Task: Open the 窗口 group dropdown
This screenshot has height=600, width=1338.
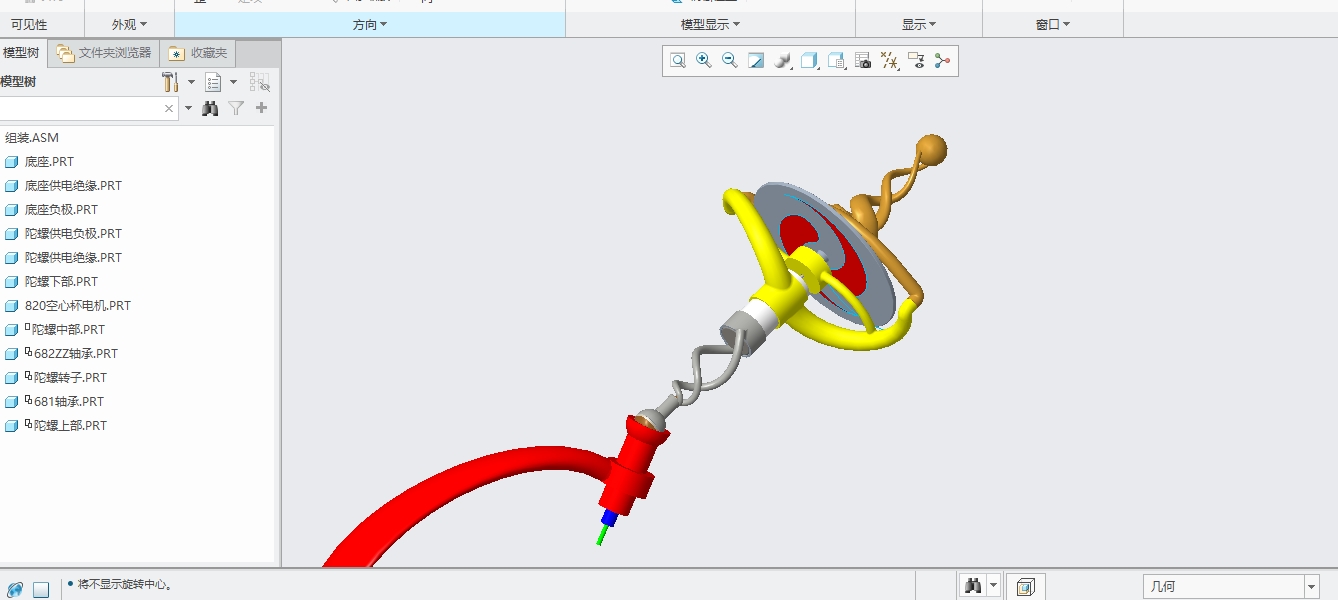Action: coord(1053,24)
